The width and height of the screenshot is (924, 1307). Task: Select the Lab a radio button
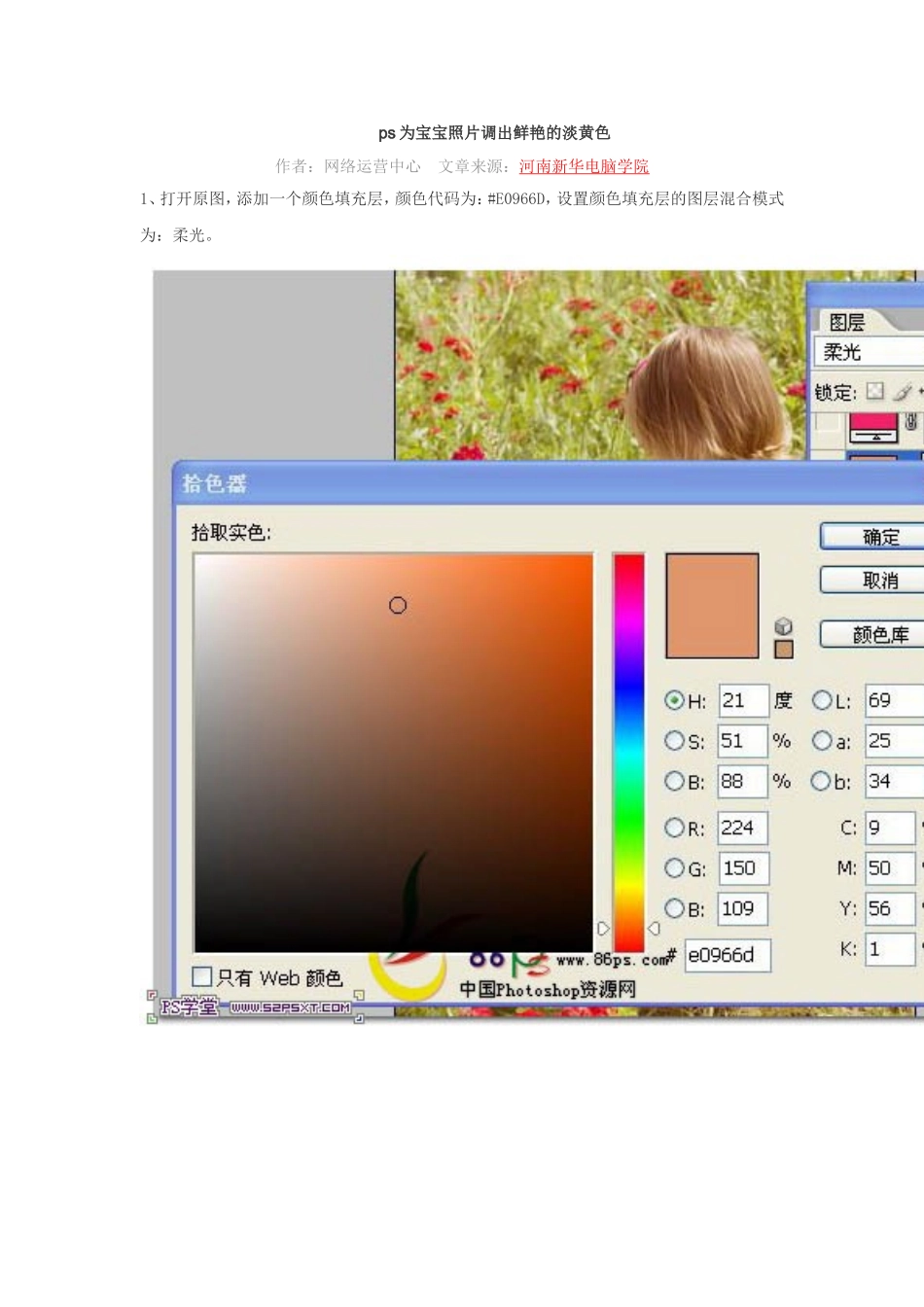click(822, 741)
